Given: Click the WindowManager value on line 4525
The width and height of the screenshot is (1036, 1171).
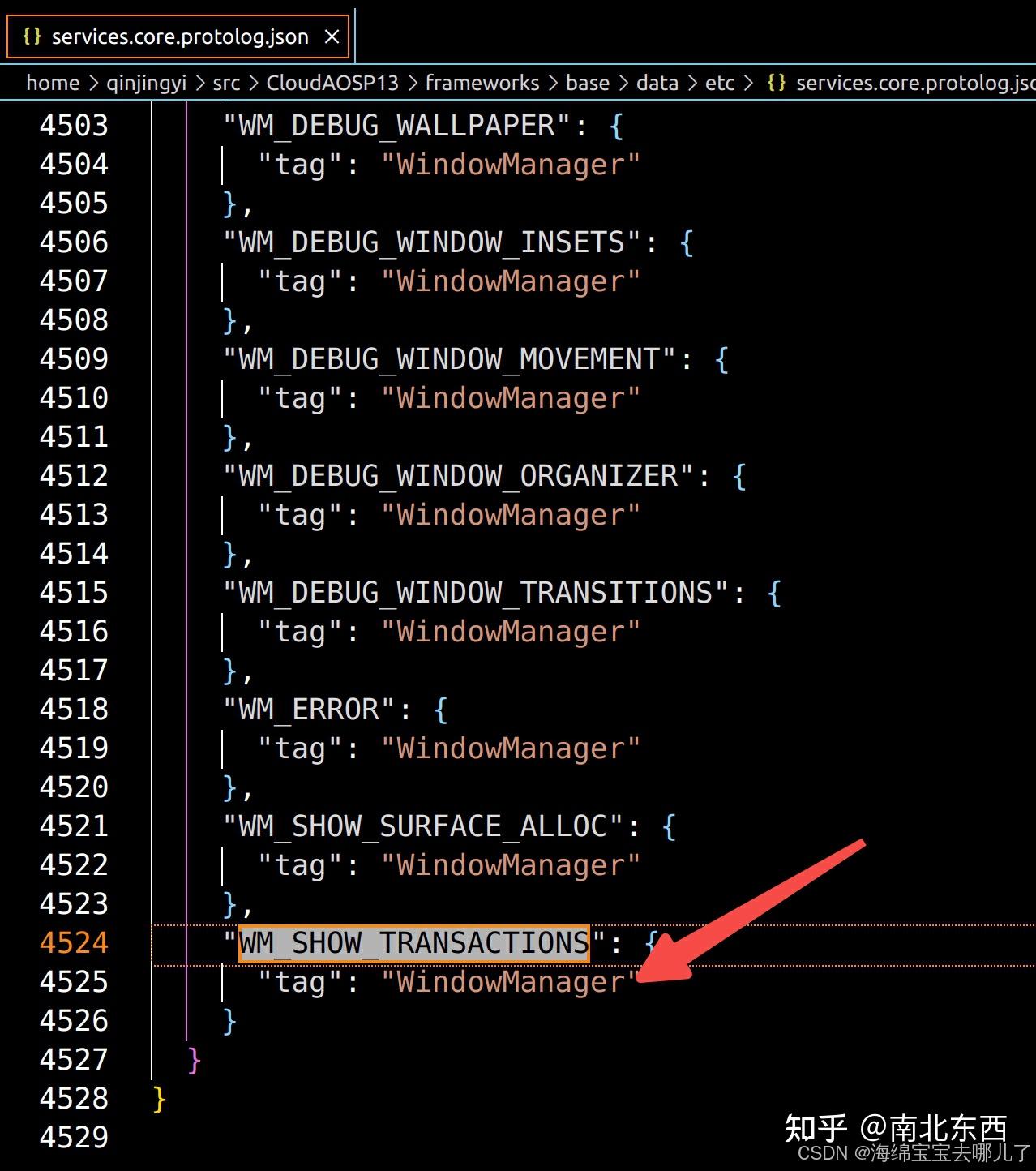Looking at the screenshot, I should pyautogui.click(x=509, y=981).
